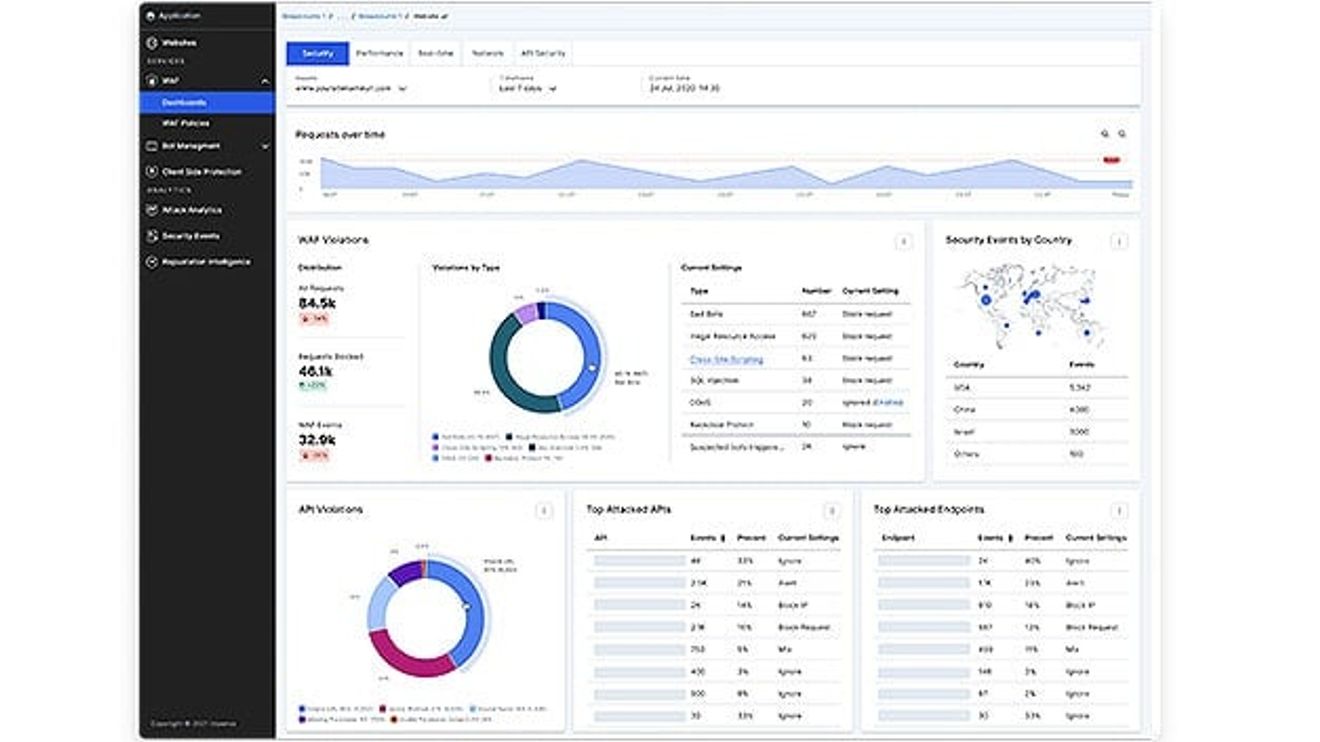Click the Illegal Resource Access row
The image size is (1320, 742).
coord(796,336)
